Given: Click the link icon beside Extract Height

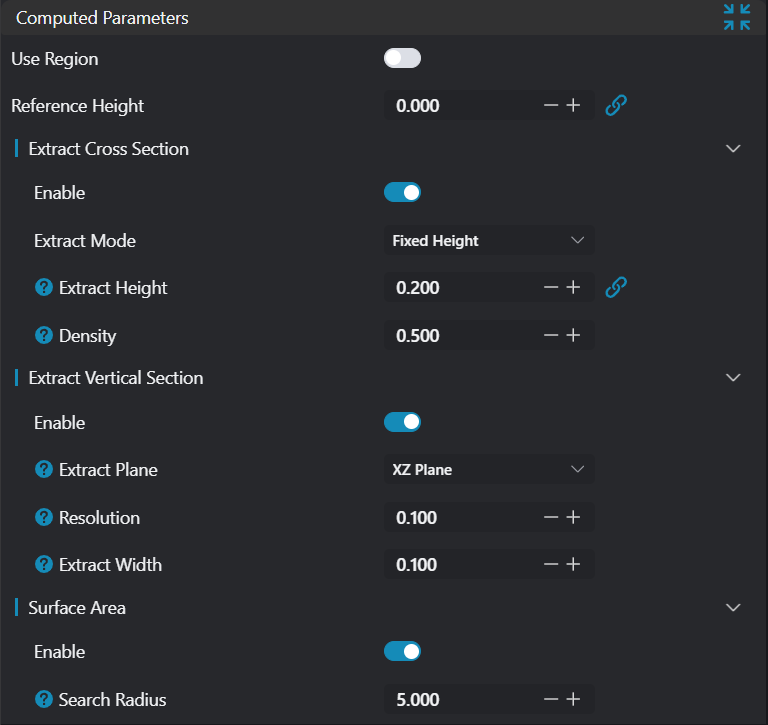Looking at the screenshot, I should (616, 288).
